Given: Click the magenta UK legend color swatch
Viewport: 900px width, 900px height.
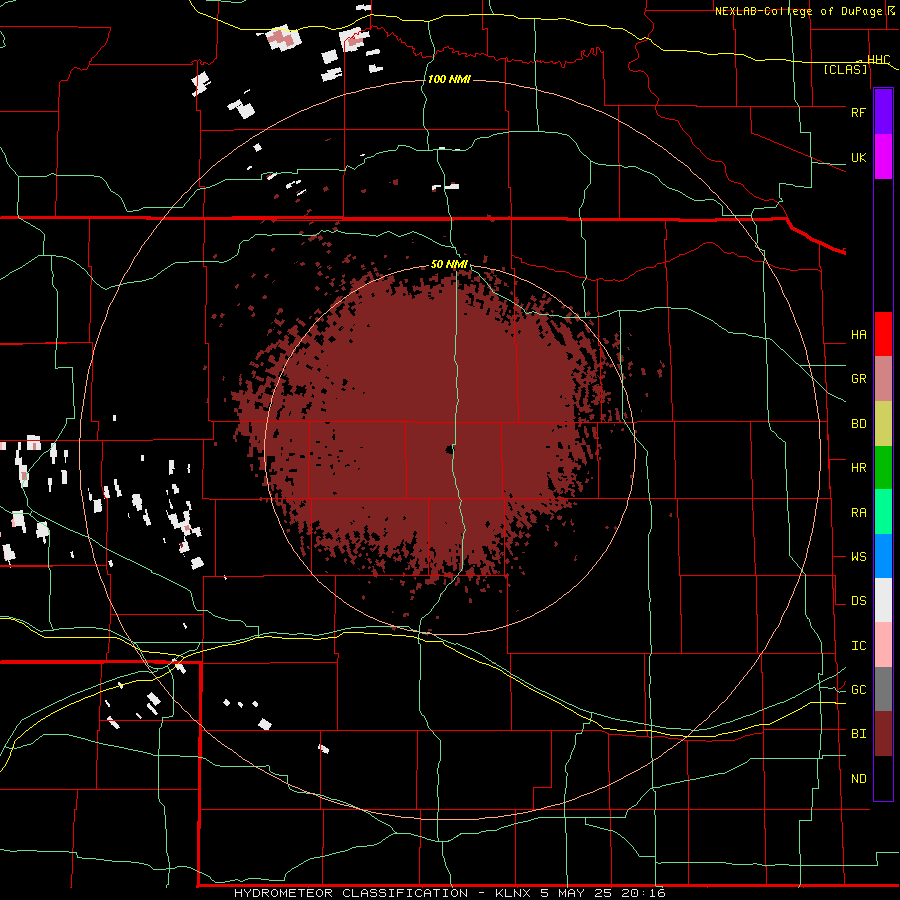Looking at the screenshot, I should click(883, 157).
